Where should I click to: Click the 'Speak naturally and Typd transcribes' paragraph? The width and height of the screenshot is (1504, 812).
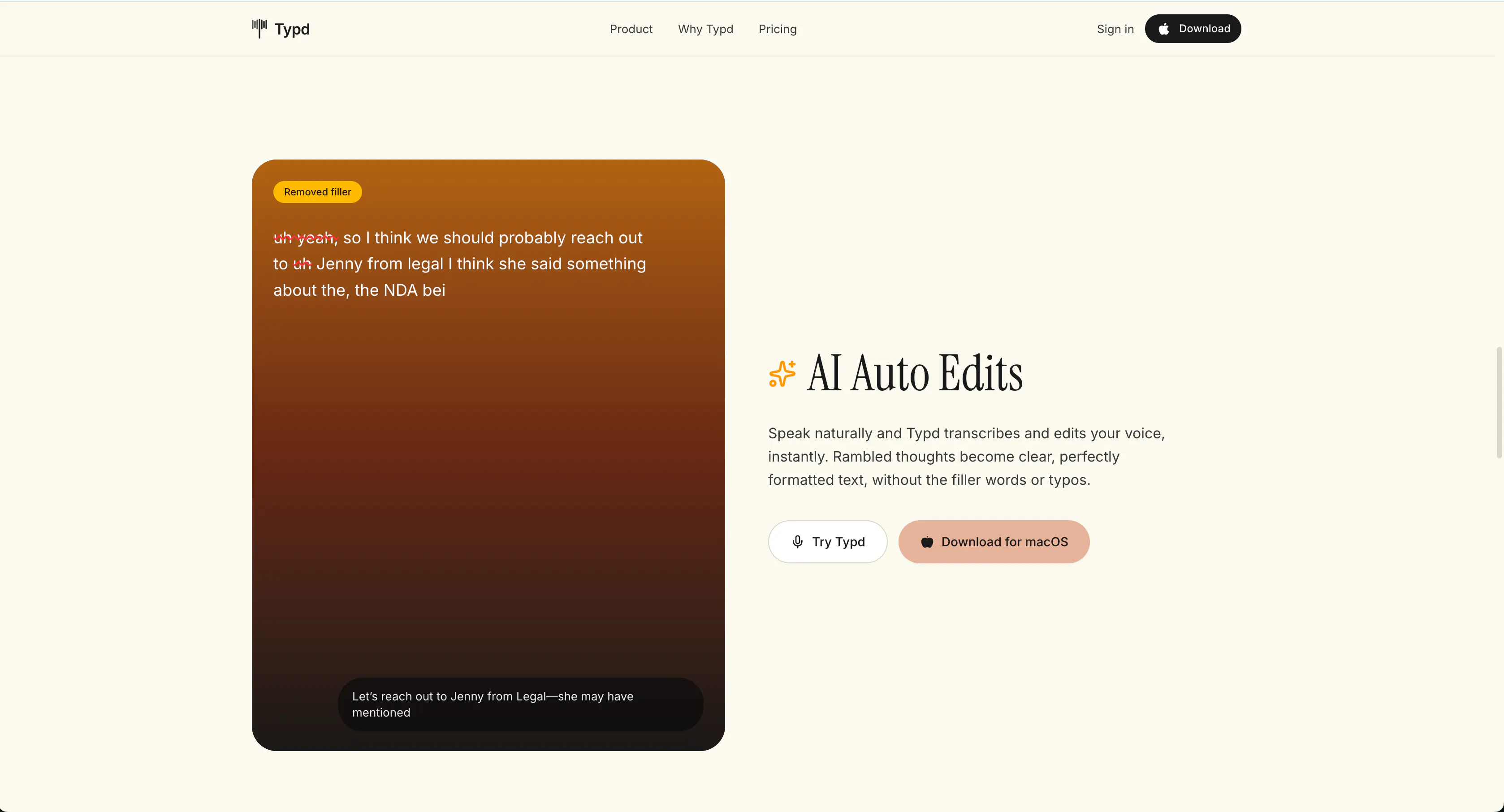click(966, 457)
